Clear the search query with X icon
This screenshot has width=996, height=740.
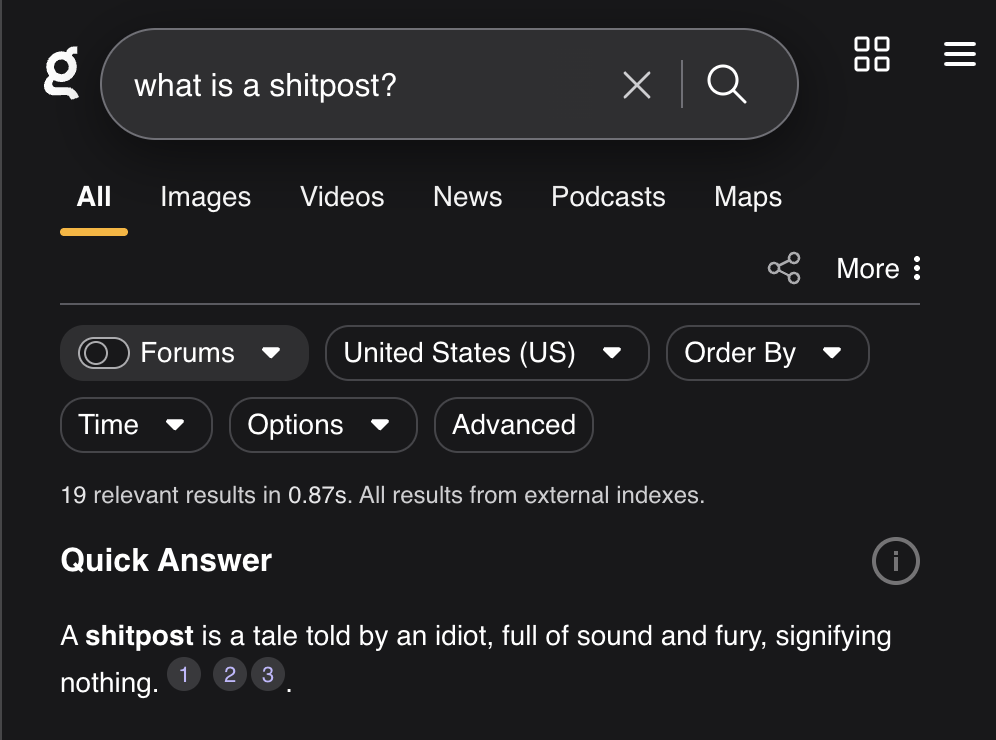coord(637,85)
